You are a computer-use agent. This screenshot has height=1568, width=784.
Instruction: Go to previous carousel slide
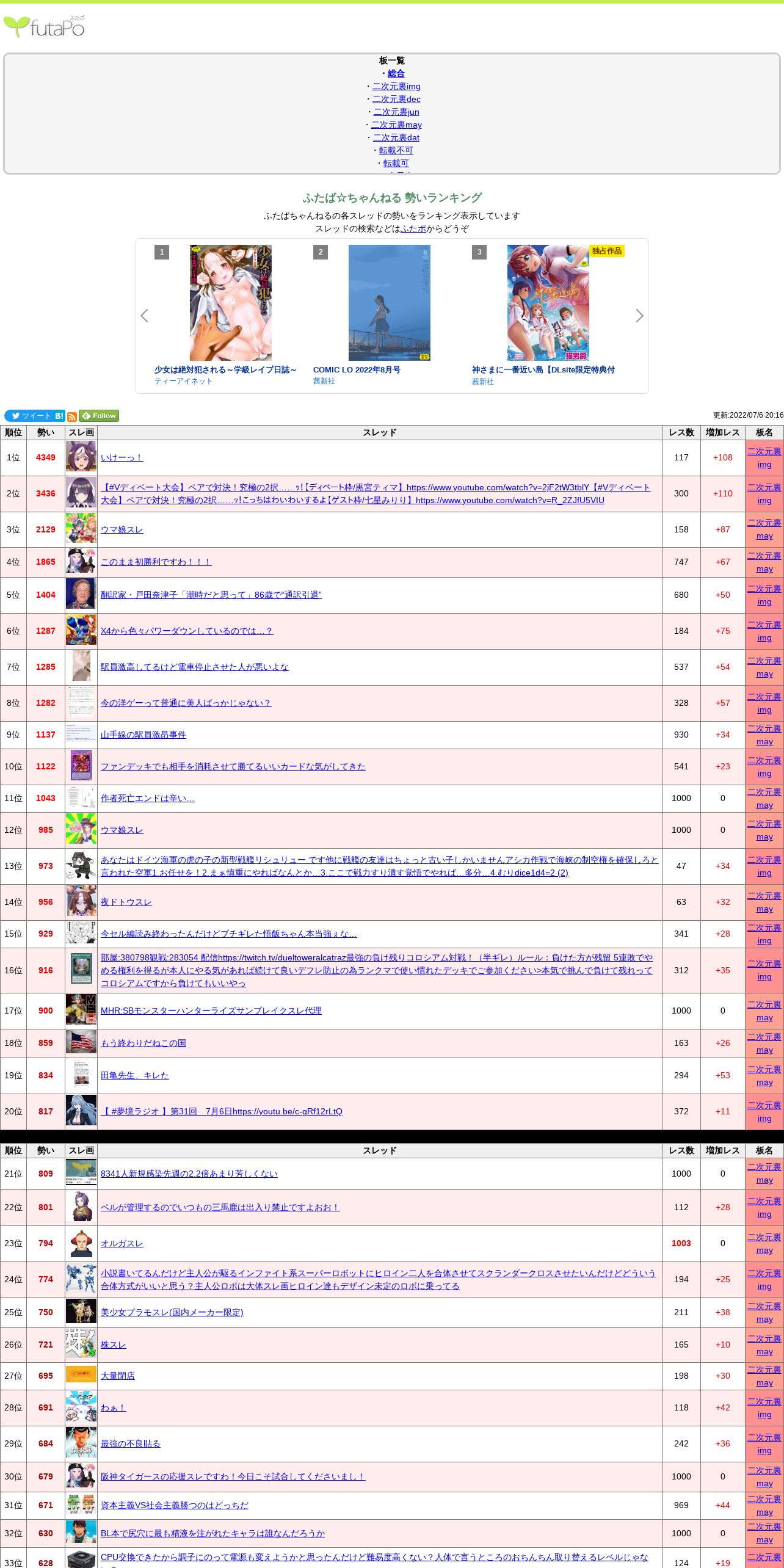145,316
